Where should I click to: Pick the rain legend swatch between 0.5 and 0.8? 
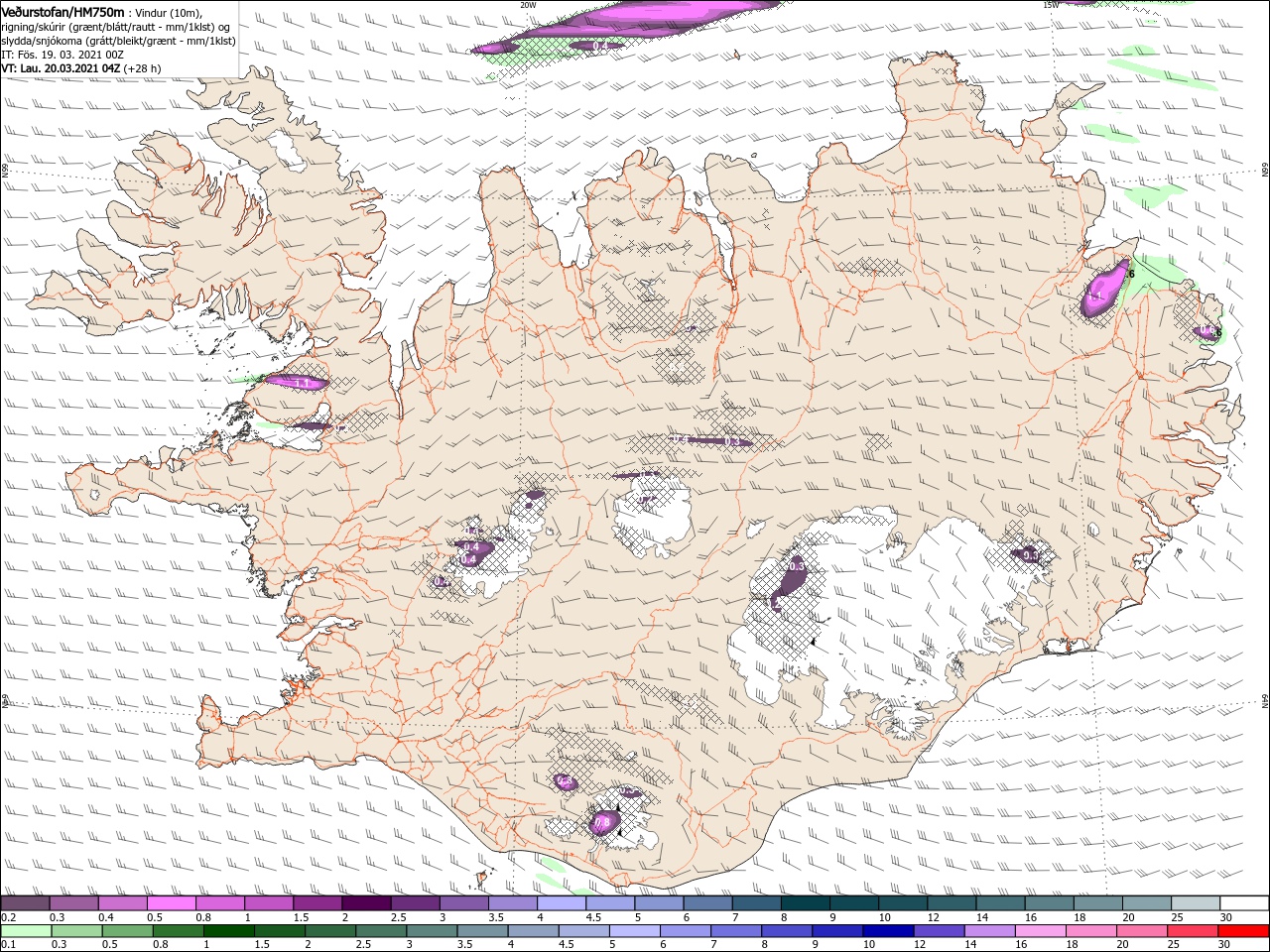pyautogui.click(x=128, y=931)
